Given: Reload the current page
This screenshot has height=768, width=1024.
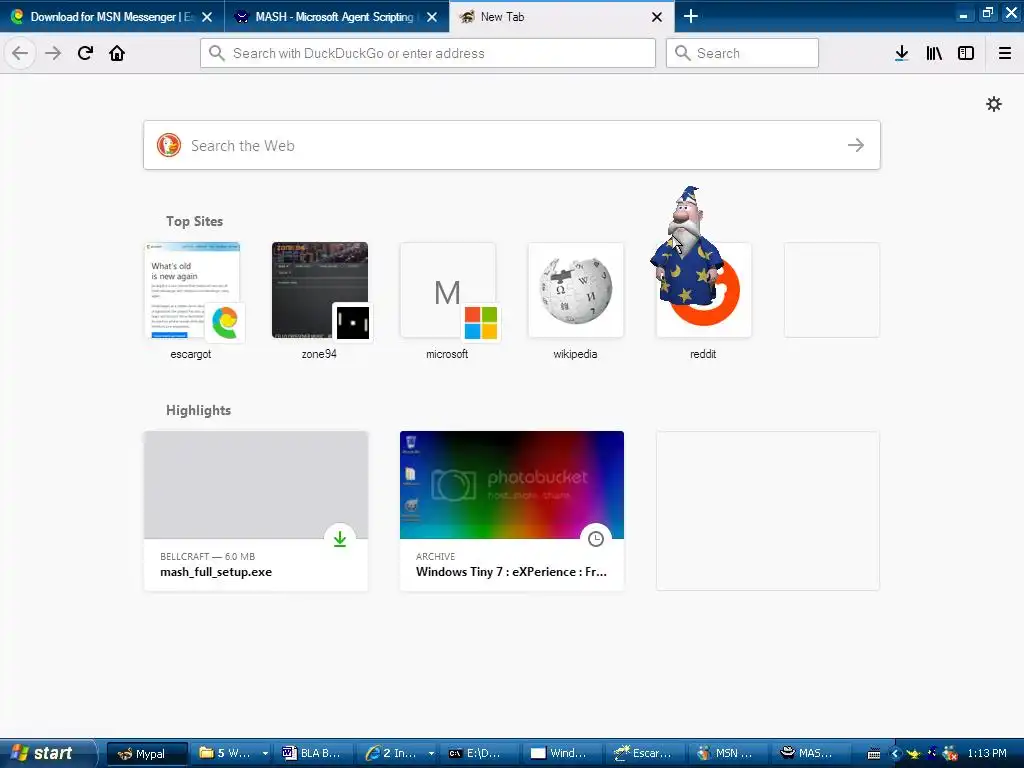Looking at the screenshot, I should [x=85, y=53].
